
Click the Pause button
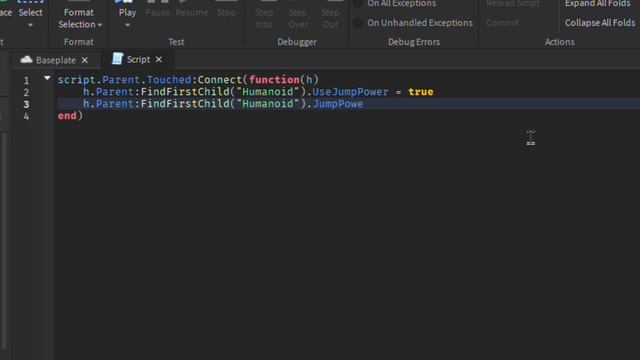click(157, 12)
